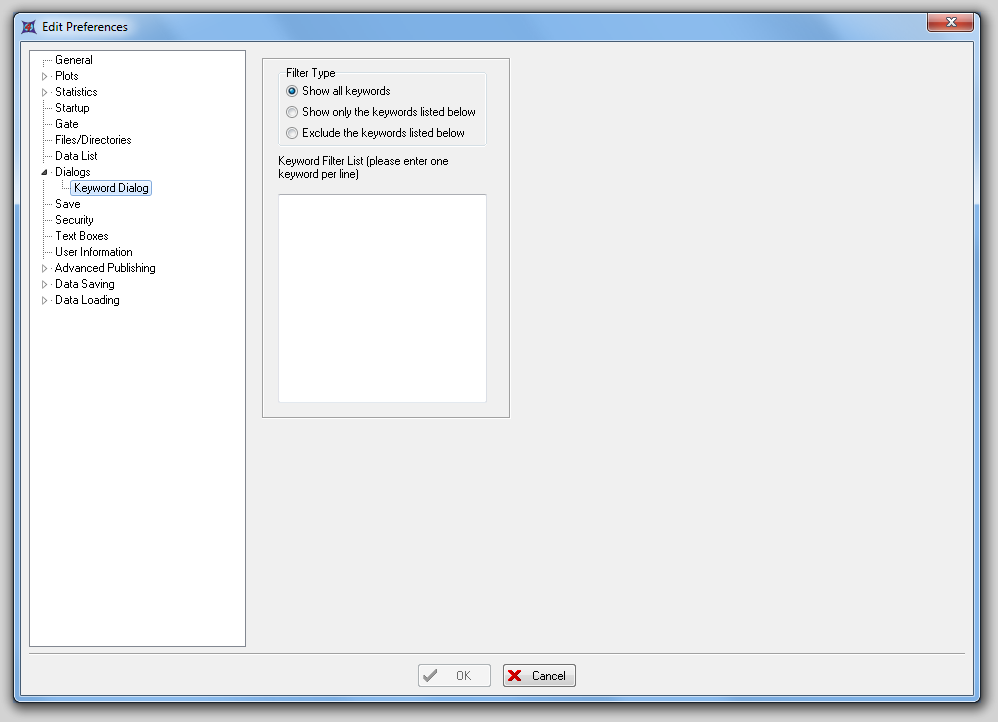Select the Keyword Dialog tree item
Screen dimensions: 998x722
click(x=111, y=188)
